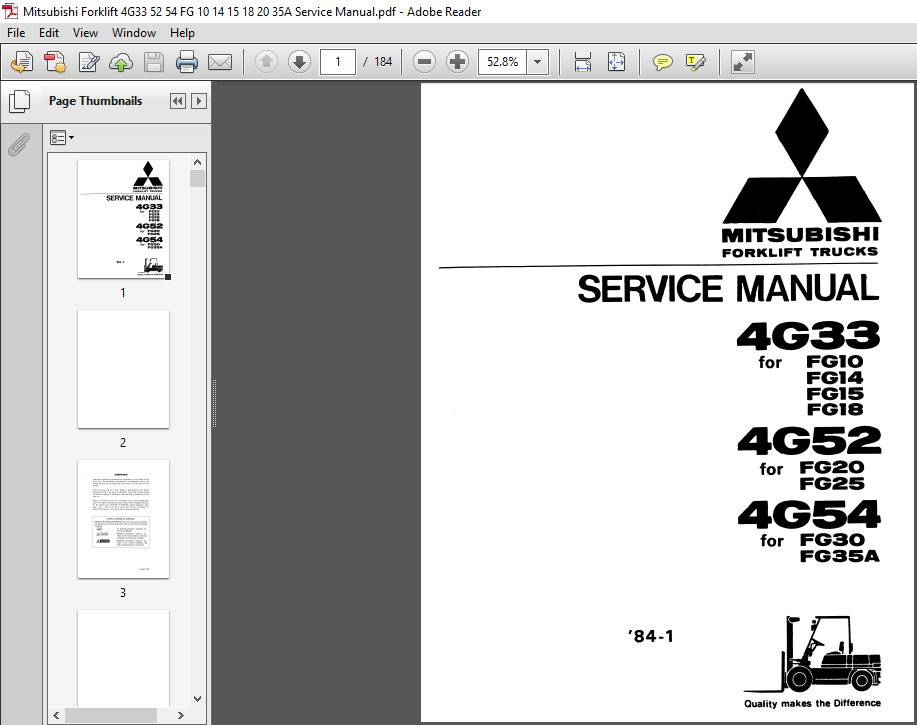
Task: Go to next page down arrow
Action: pyautogui.click(x=299, y=62)
